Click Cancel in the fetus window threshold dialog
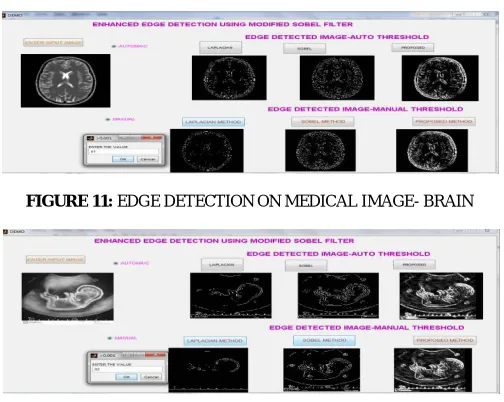The width and height of the screenshot is (504, 402). [151, 377]
